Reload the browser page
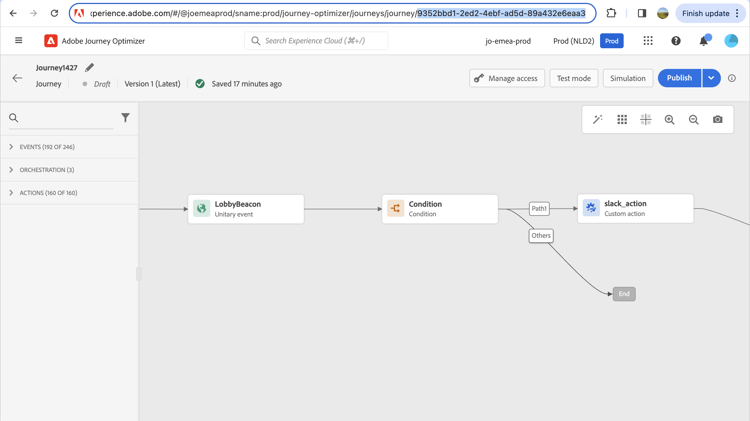The image size is (750, 421). pos(54,13)
